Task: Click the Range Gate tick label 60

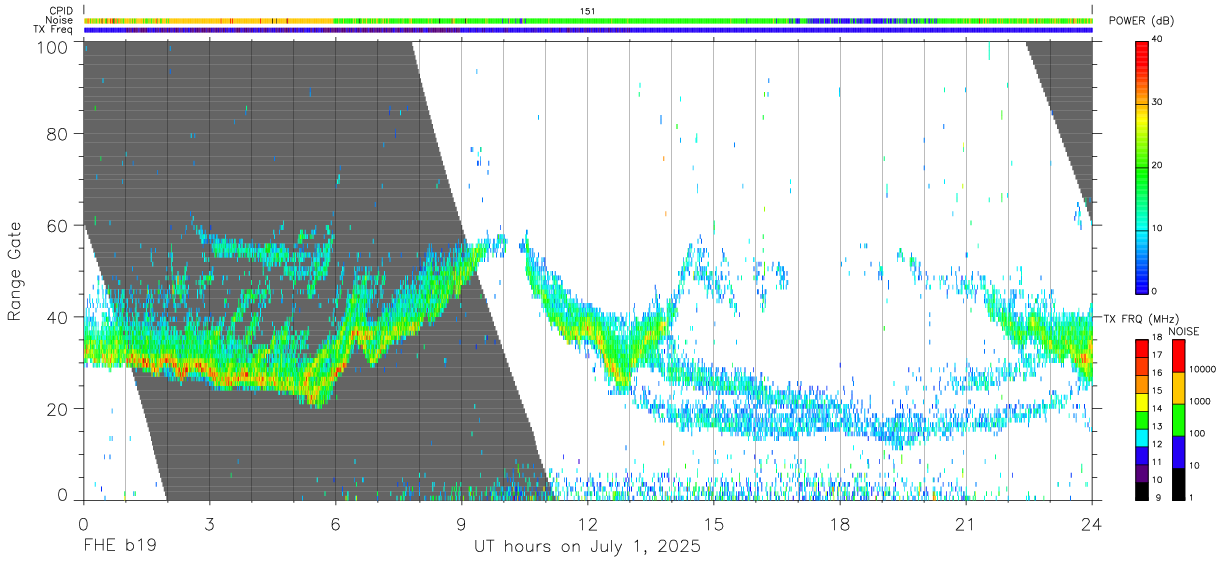Action: [59, 225]
